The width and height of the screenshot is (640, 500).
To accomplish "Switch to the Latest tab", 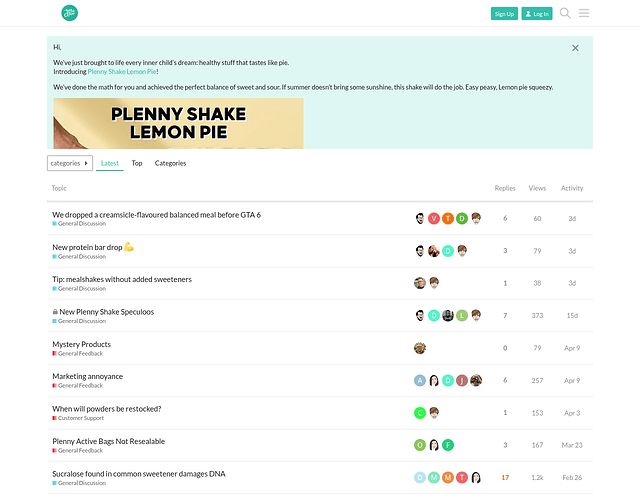I will click(x=109, y=163).
